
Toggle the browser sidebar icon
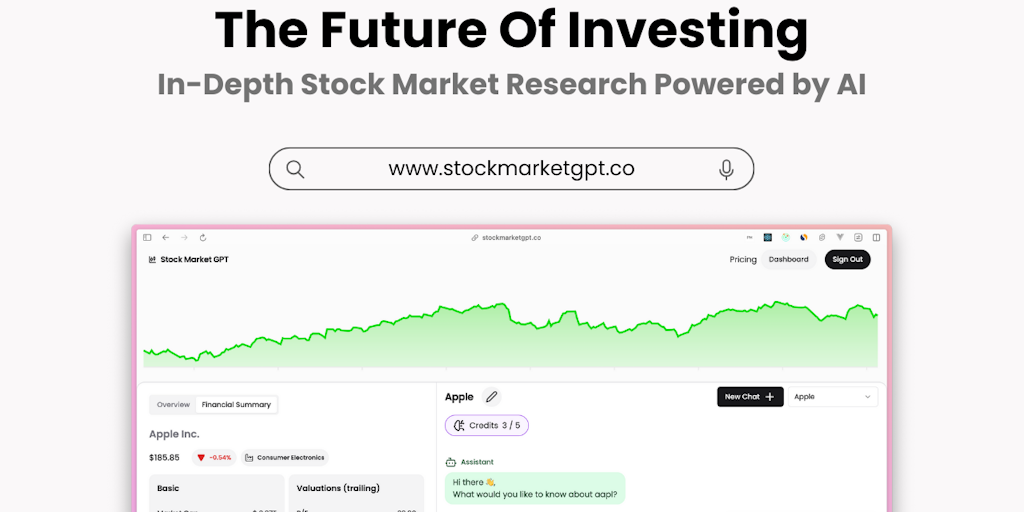(147, 238)
